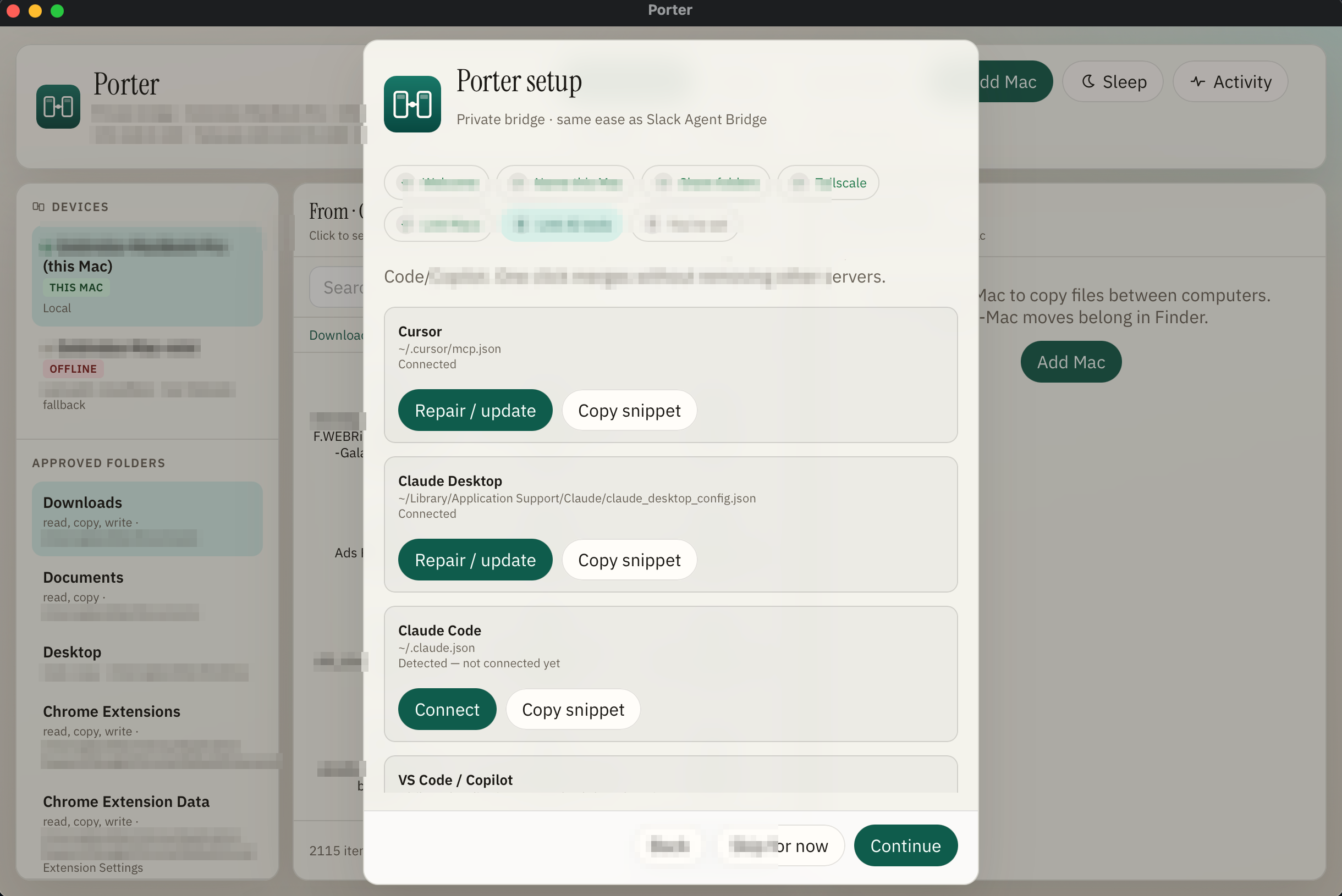Select the third setup step pill
This screenshot has width=1342, height=896.
(706, 183)
